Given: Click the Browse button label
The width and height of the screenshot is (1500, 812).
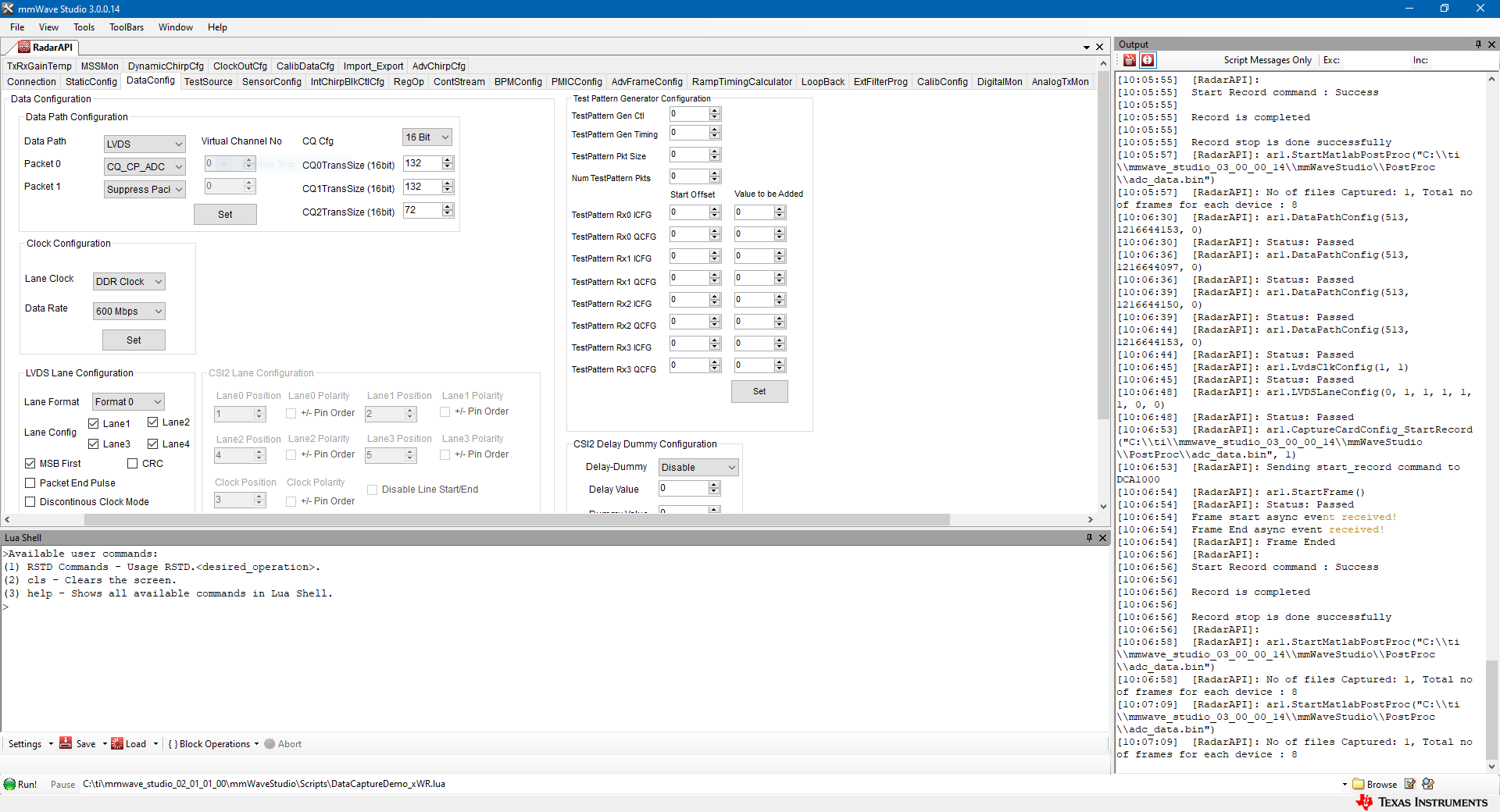Looking at the screenshot, I should tap(1381, 785).
